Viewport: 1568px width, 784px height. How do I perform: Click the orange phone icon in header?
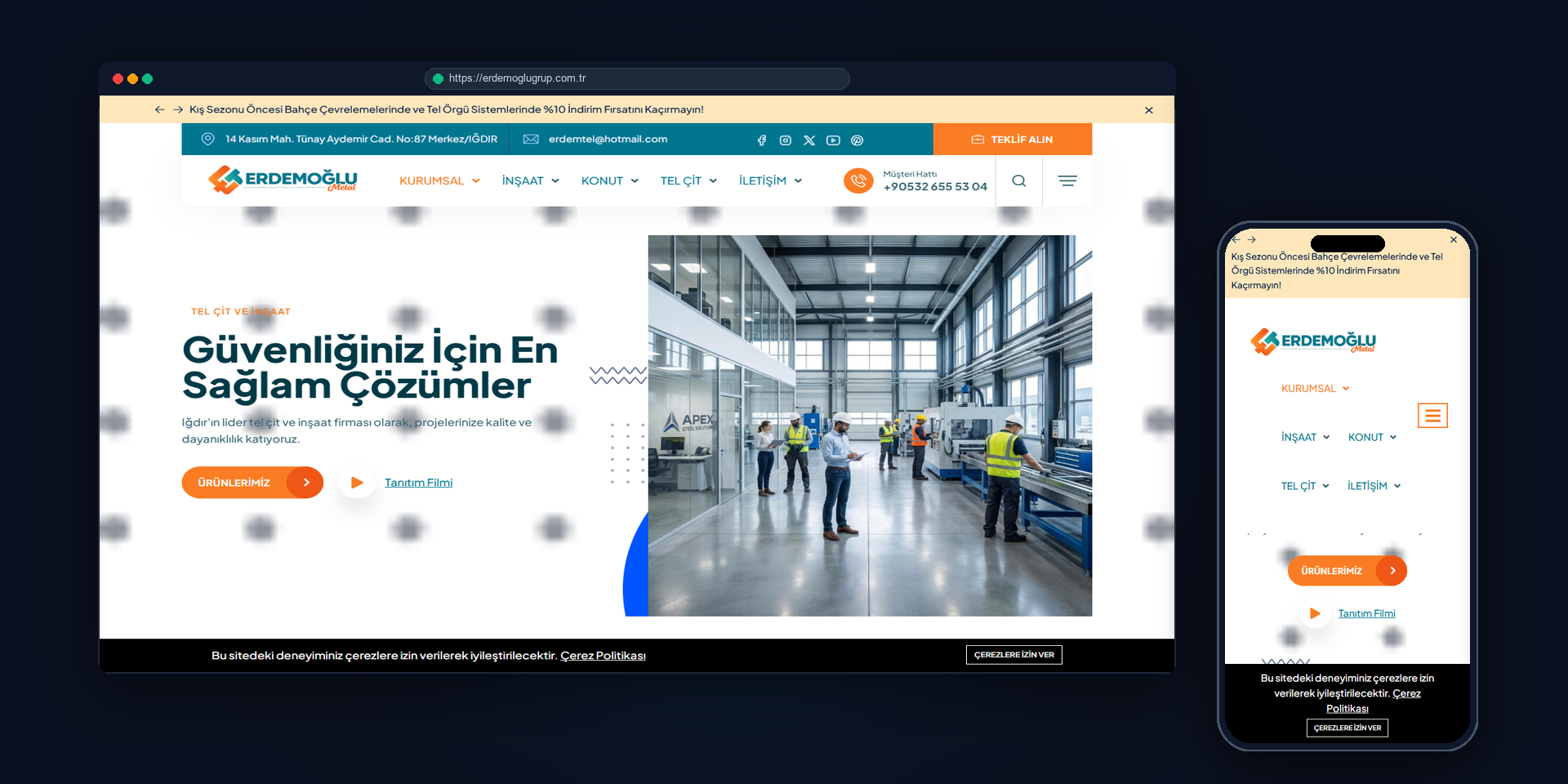(858, 180)
